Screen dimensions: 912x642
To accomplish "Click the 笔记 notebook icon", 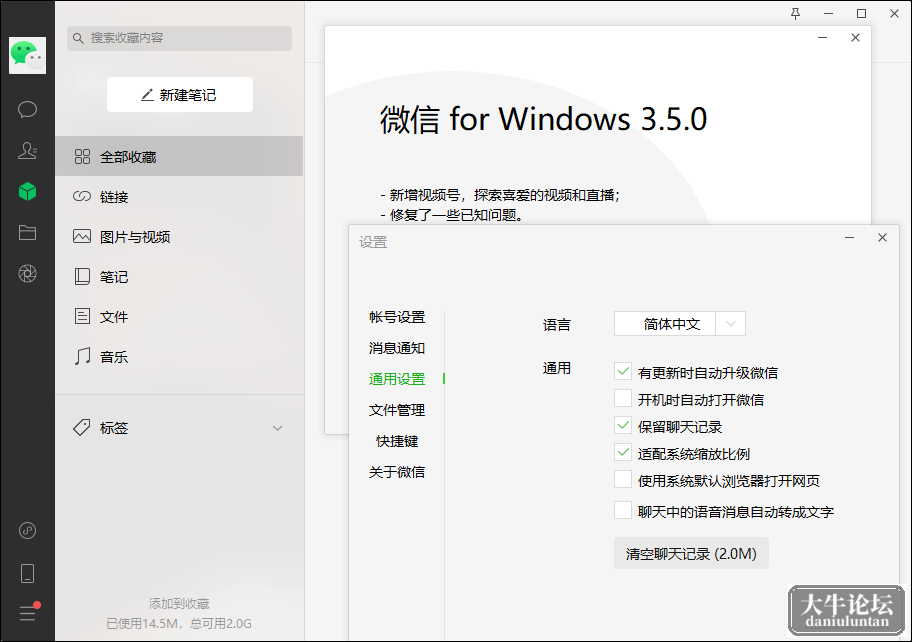I will pos(82,276).
